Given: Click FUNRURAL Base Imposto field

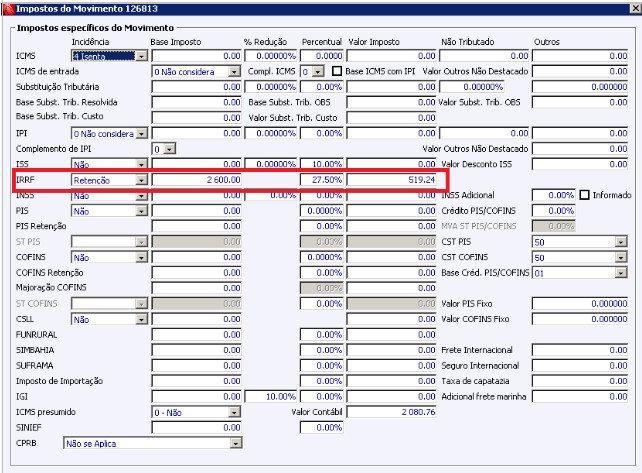Looking at the screenshot, I should pos(197,335).
